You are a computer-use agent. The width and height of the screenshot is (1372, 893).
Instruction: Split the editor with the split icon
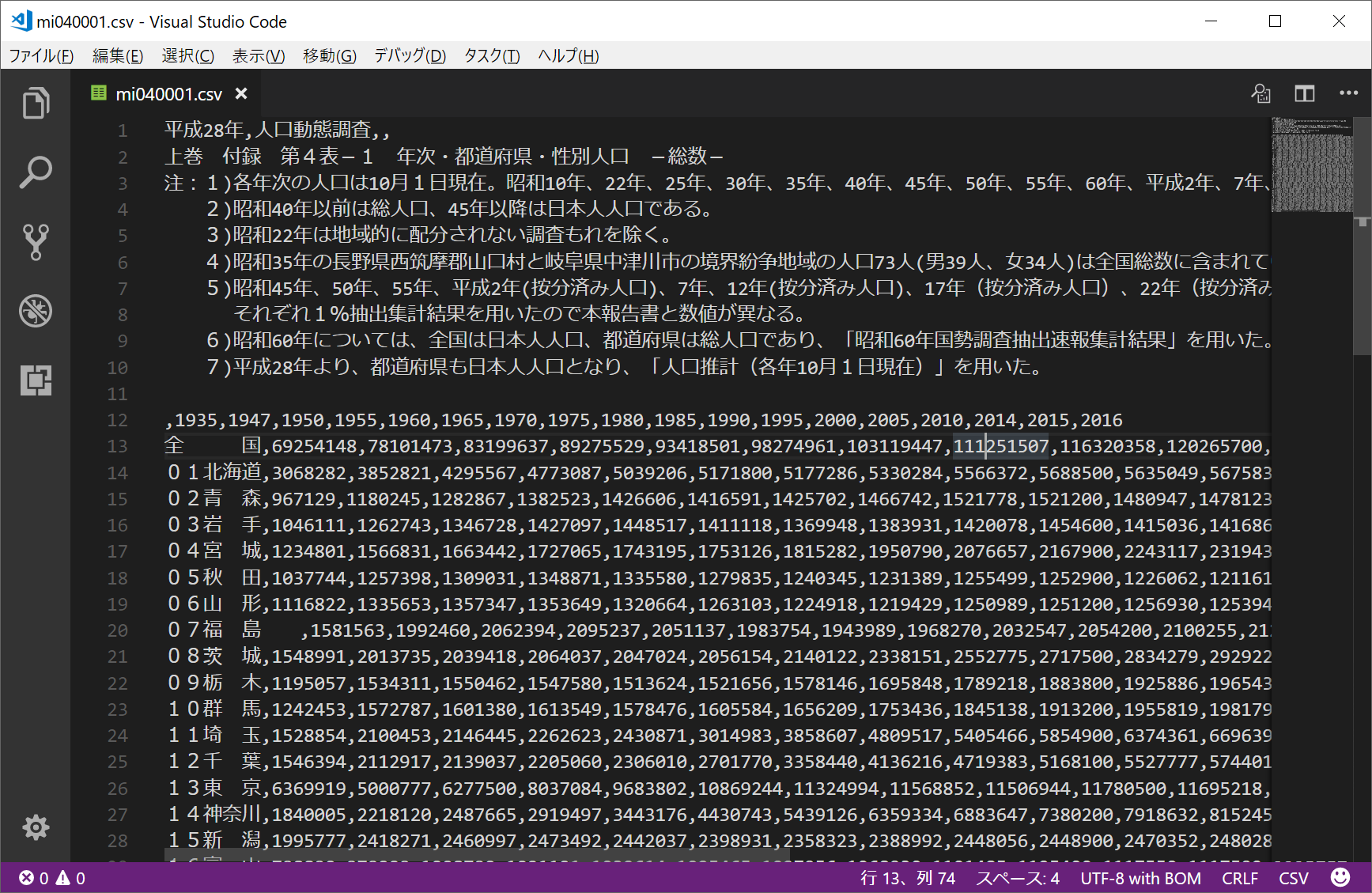click(1305, 93)
